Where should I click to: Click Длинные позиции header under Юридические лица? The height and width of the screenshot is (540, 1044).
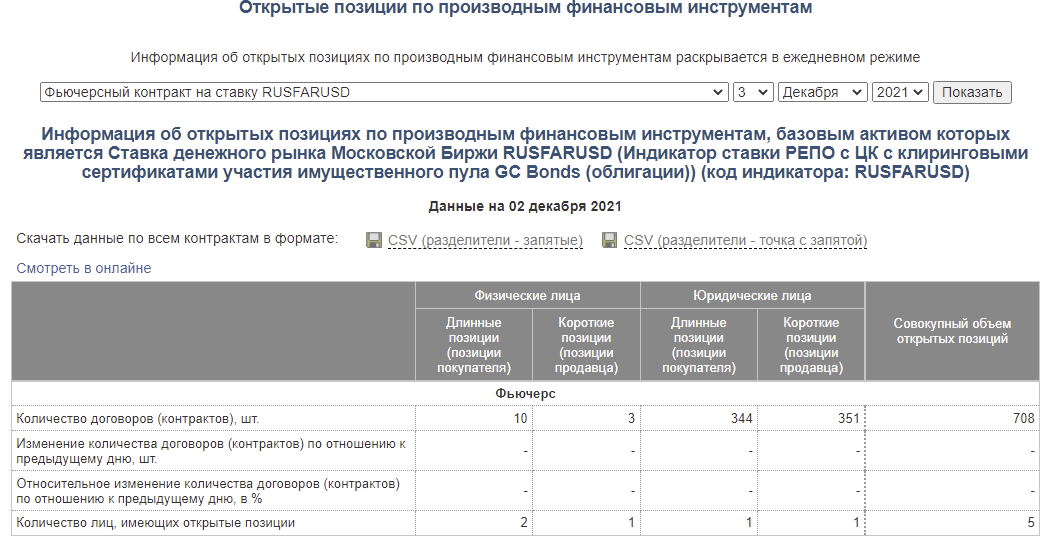pos(699,346)
